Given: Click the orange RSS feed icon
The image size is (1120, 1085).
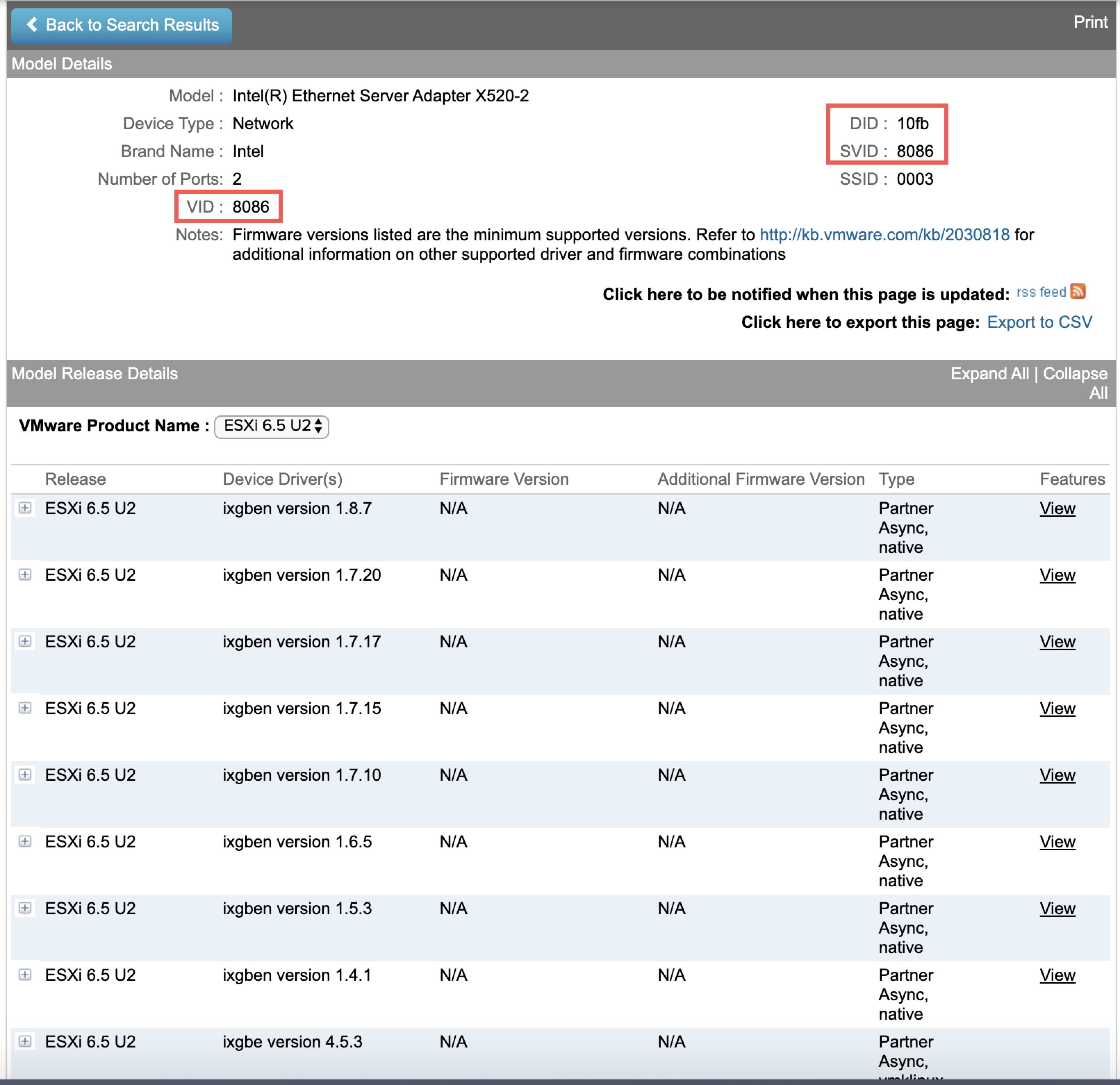Looking at the screenshot, I should 1078,291.
